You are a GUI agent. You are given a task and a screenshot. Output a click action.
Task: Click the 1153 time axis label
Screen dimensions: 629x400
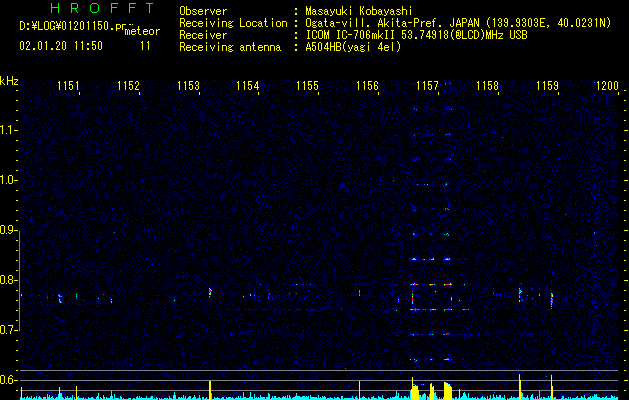point(188,86)
